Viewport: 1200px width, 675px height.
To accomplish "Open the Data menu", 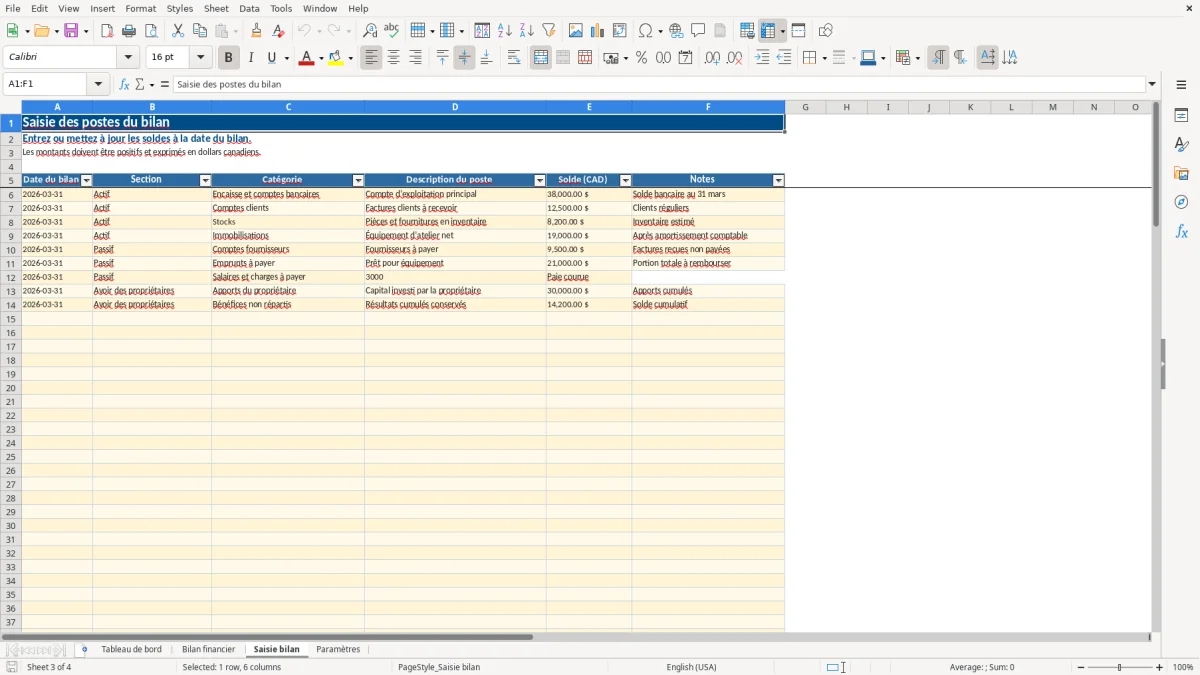I will tap(249, 8).
